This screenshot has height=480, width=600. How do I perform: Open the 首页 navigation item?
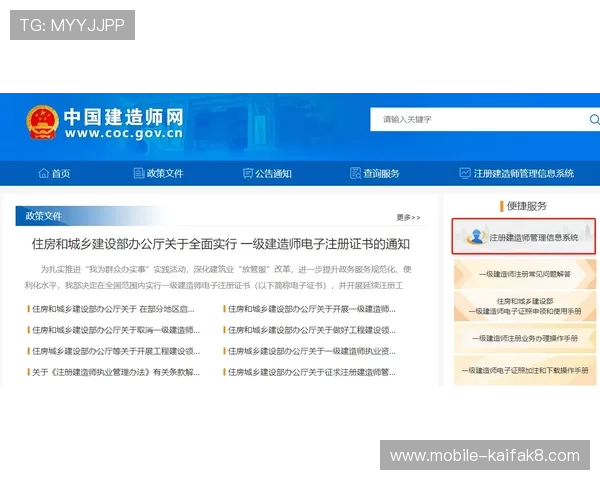(x=54, y=173)
